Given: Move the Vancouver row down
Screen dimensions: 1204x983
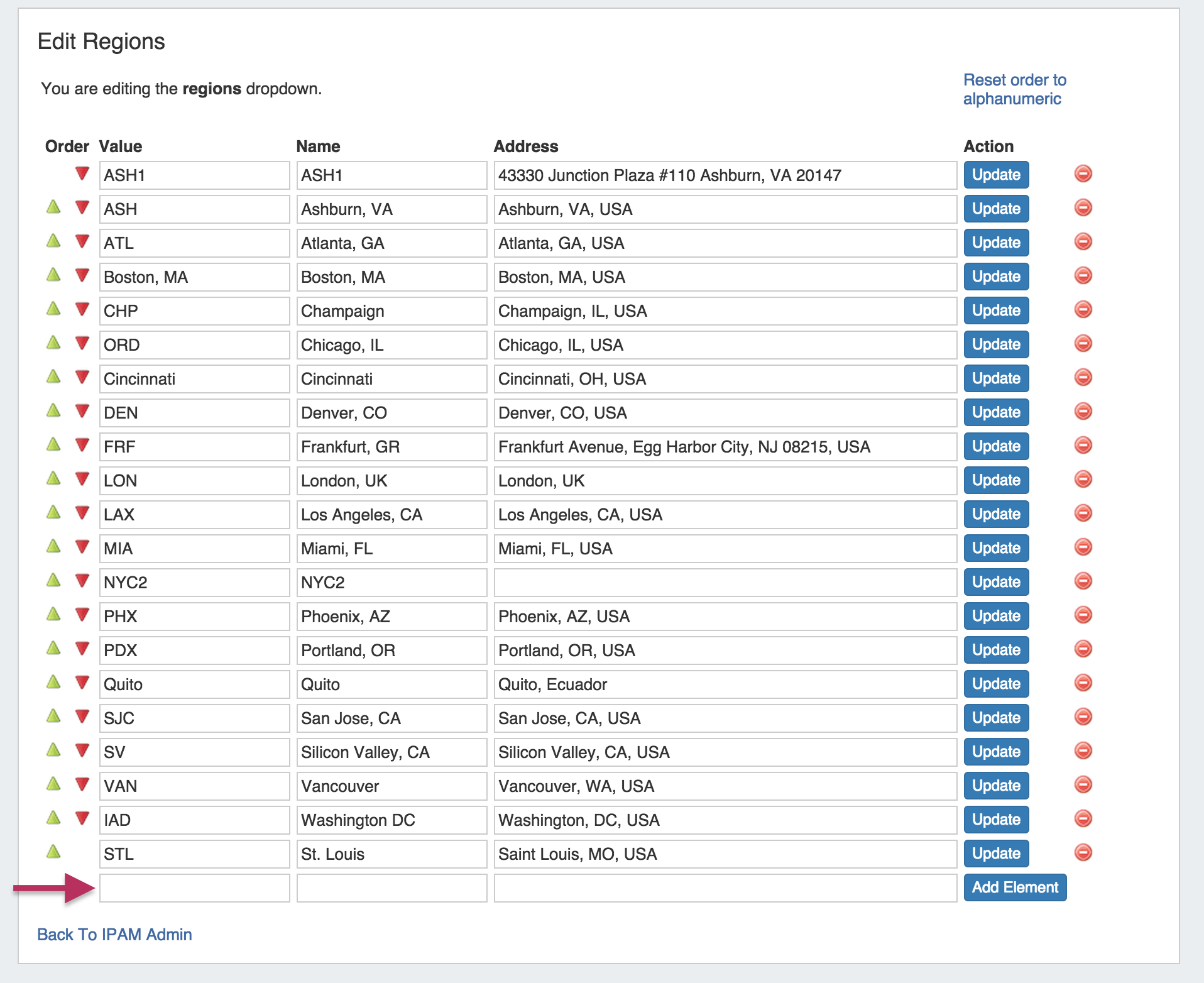Looking at the screenshot, I should coord(82,784).
